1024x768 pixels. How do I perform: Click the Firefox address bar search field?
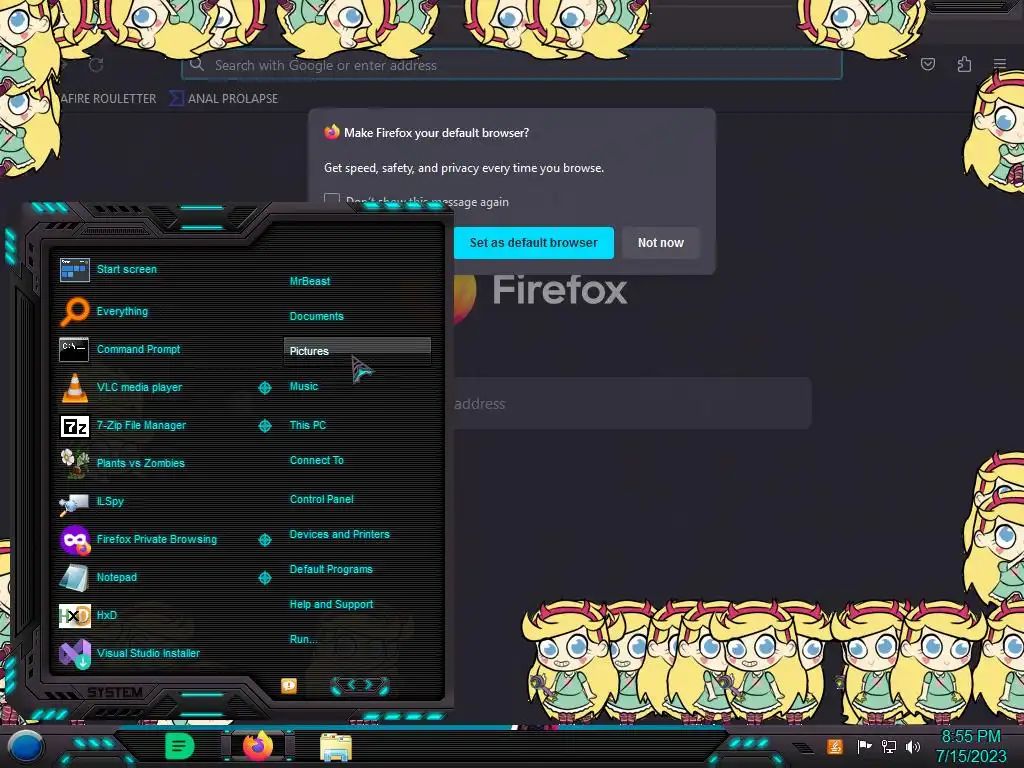click(x=512, y=65)
